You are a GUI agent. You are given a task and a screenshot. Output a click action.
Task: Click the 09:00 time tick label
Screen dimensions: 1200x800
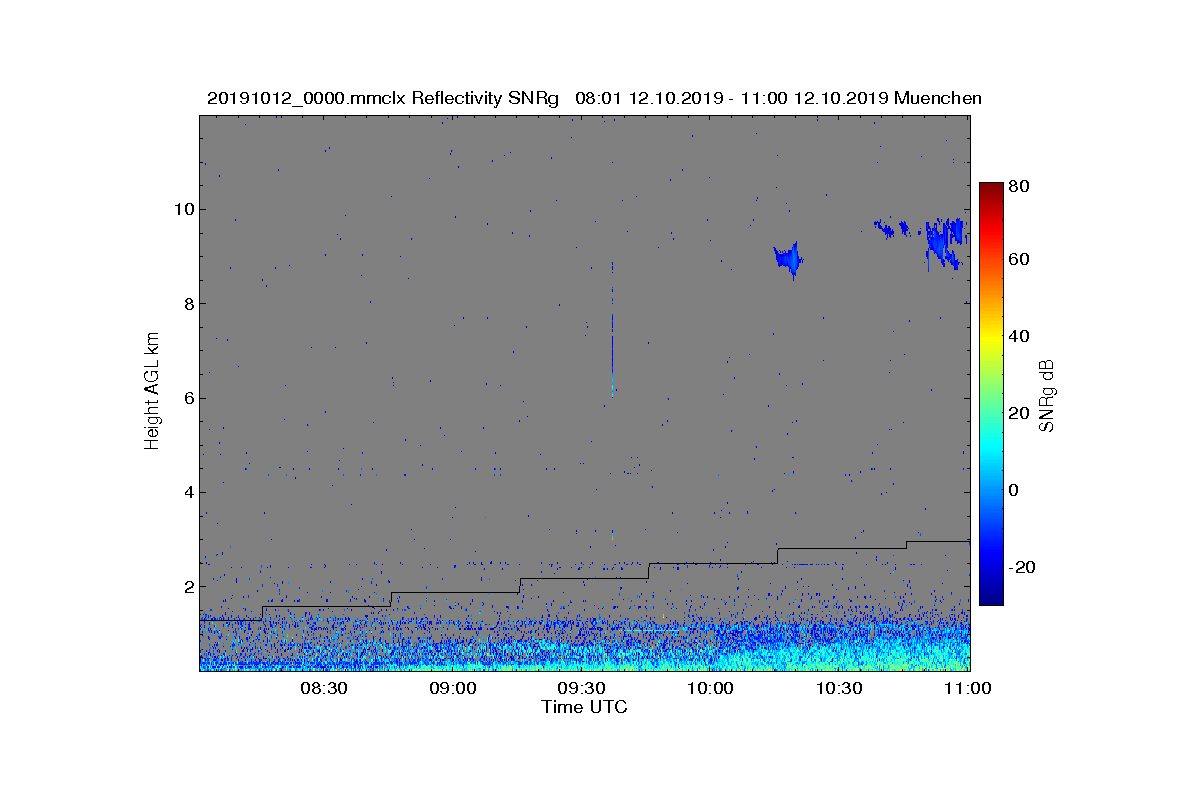point(452,688)
